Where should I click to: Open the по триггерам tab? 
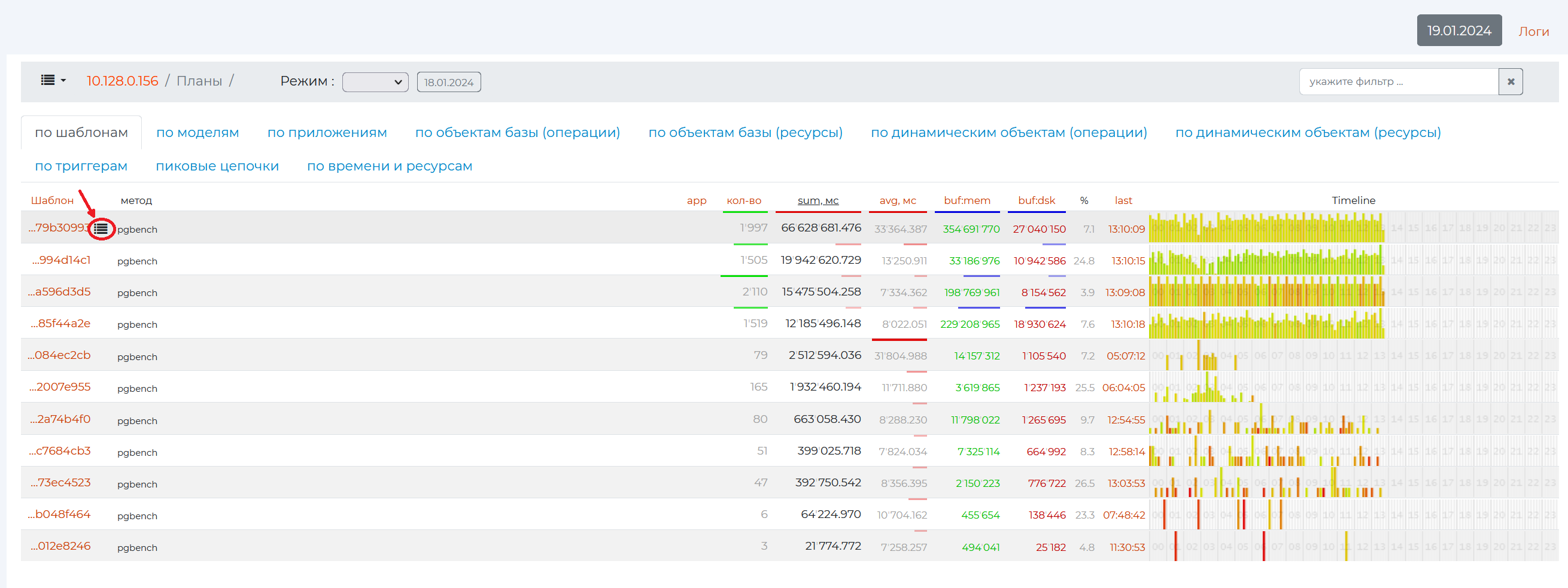[x=81, y=166]
